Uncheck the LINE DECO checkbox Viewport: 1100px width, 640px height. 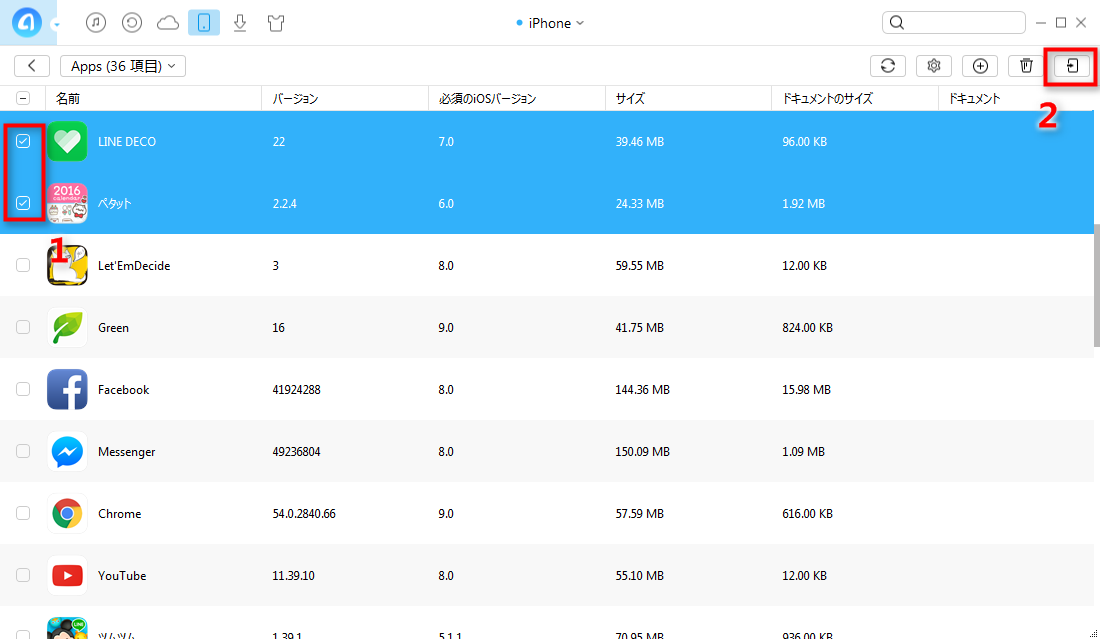23,141
